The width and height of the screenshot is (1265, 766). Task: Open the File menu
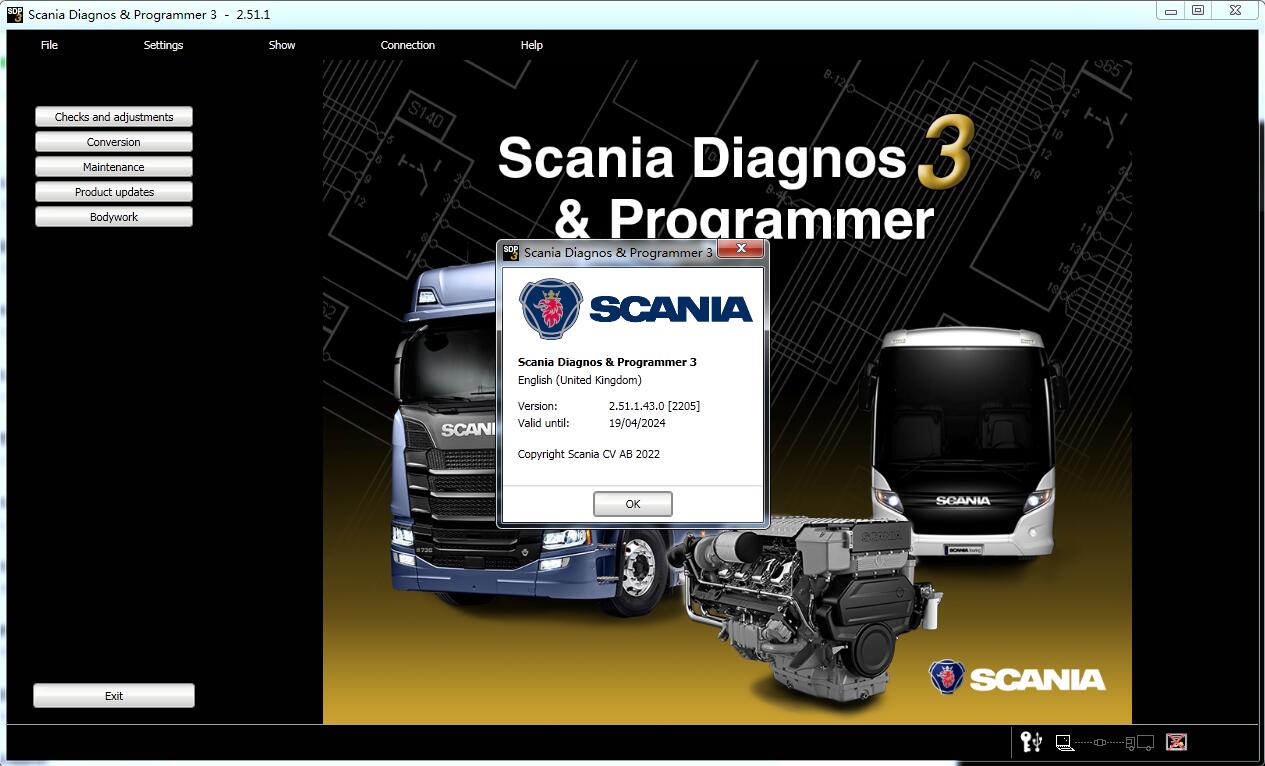tap(49, 45)
